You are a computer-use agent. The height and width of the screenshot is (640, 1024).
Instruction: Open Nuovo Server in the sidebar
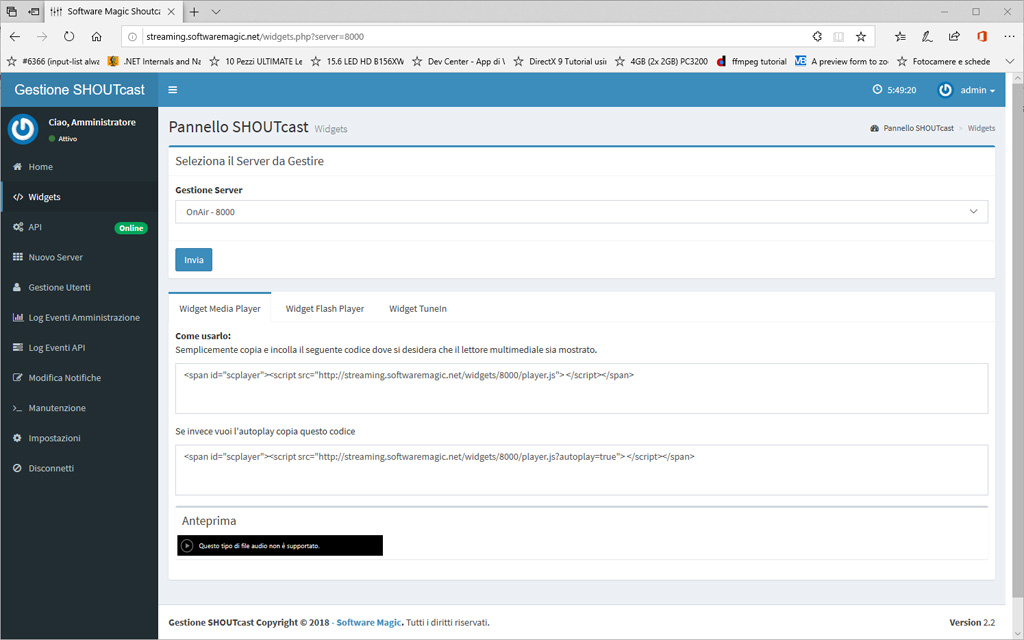tap(79, 257)
